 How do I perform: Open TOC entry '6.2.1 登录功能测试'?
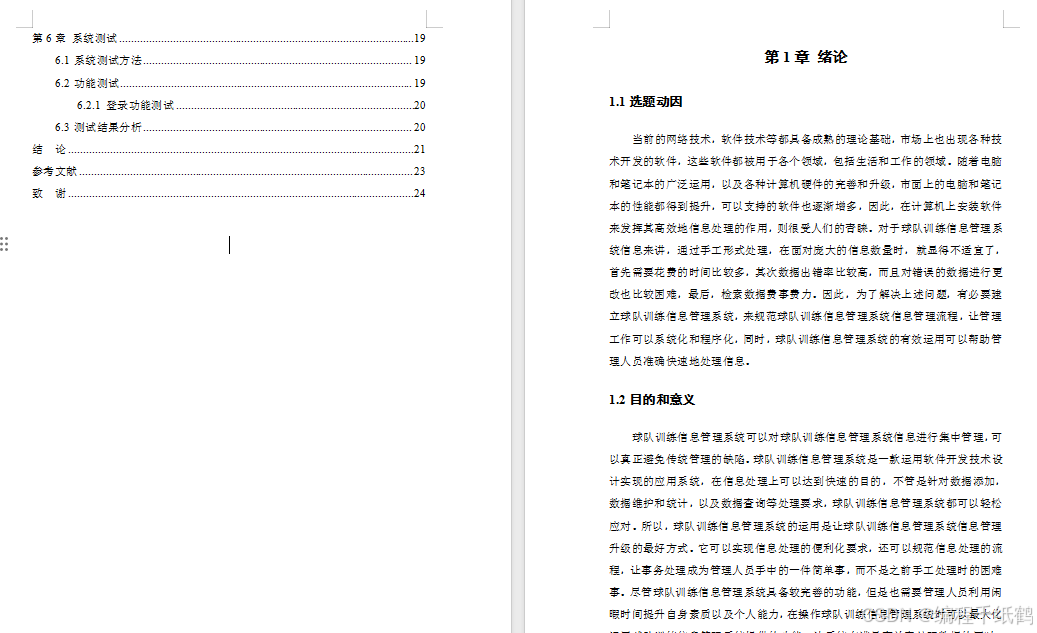(x=251, y=105)
